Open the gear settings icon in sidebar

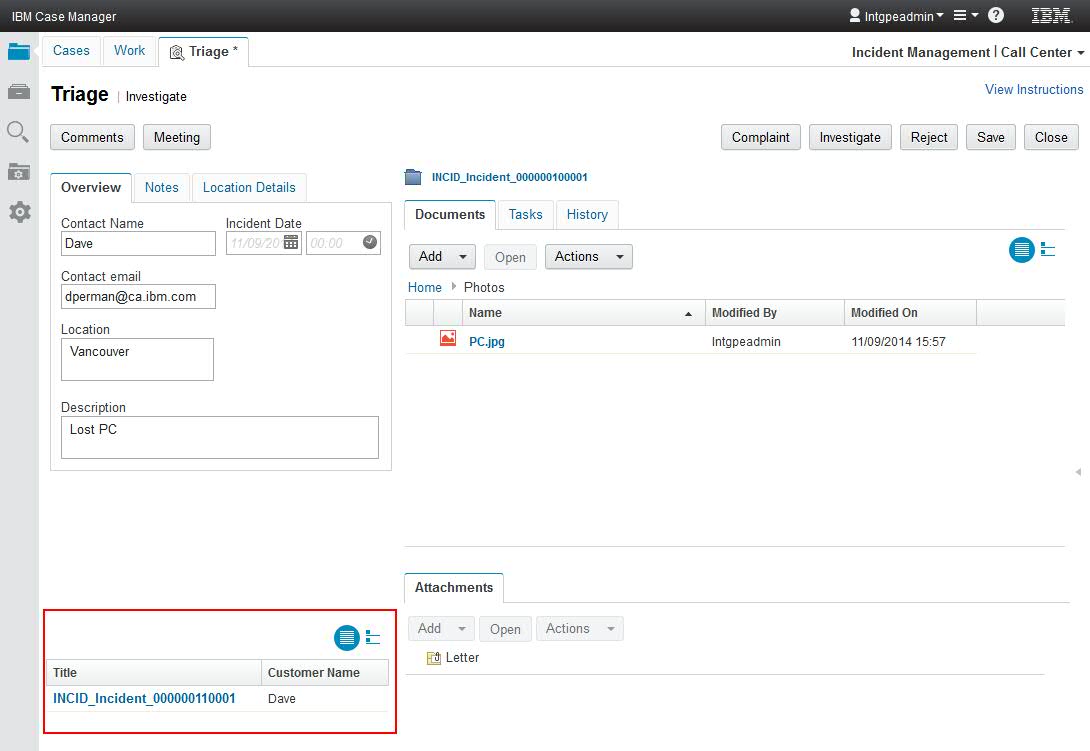(x=19, y=212)
